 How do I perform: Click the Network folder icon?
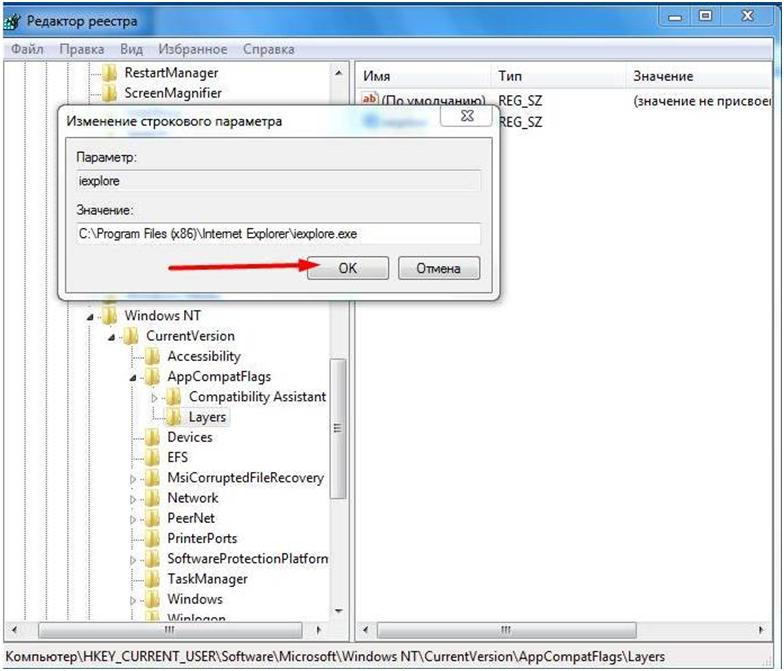[152, 498]
